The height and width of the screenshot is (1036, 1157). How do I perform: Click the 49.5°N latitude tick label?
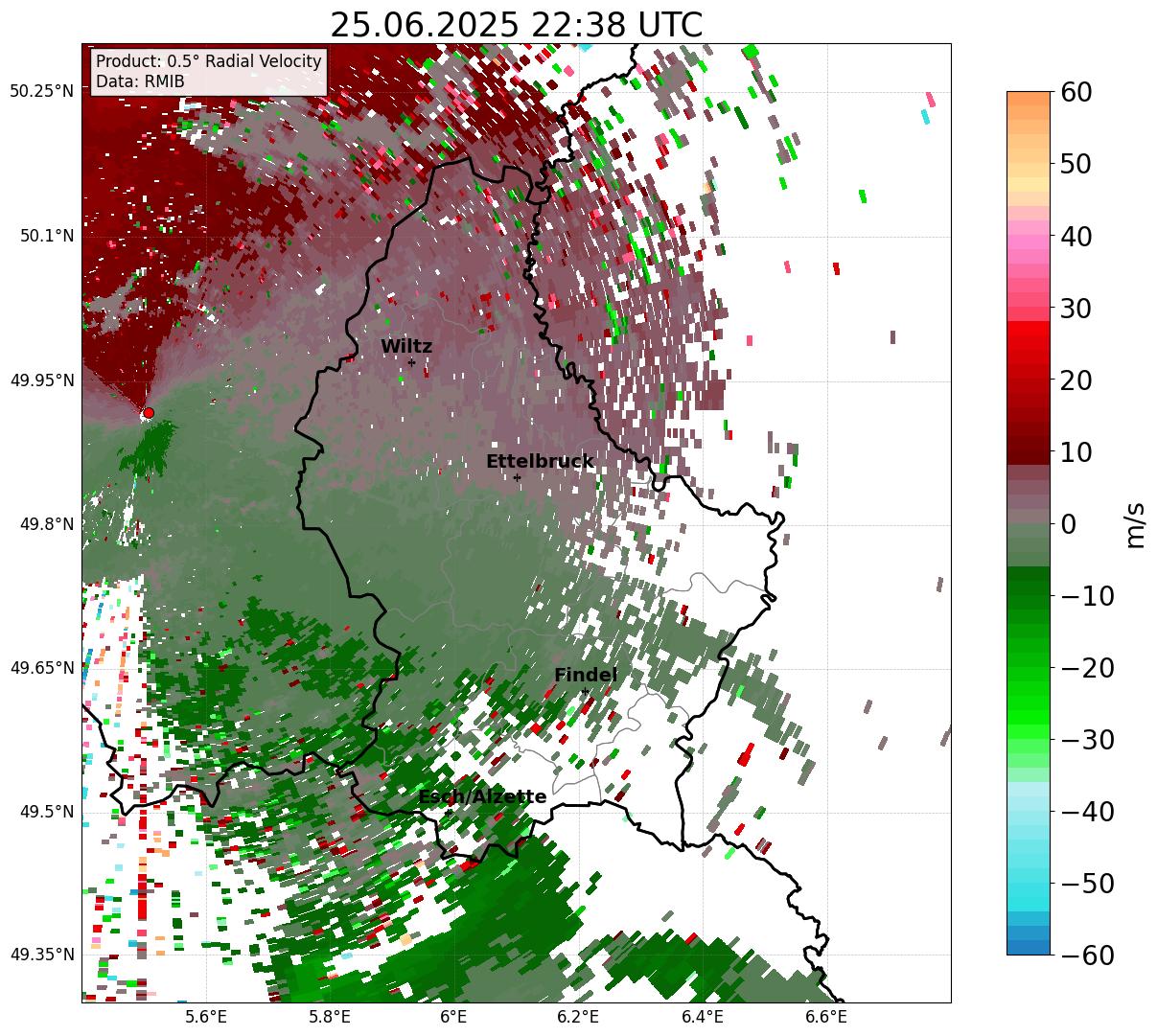(46, 812)
